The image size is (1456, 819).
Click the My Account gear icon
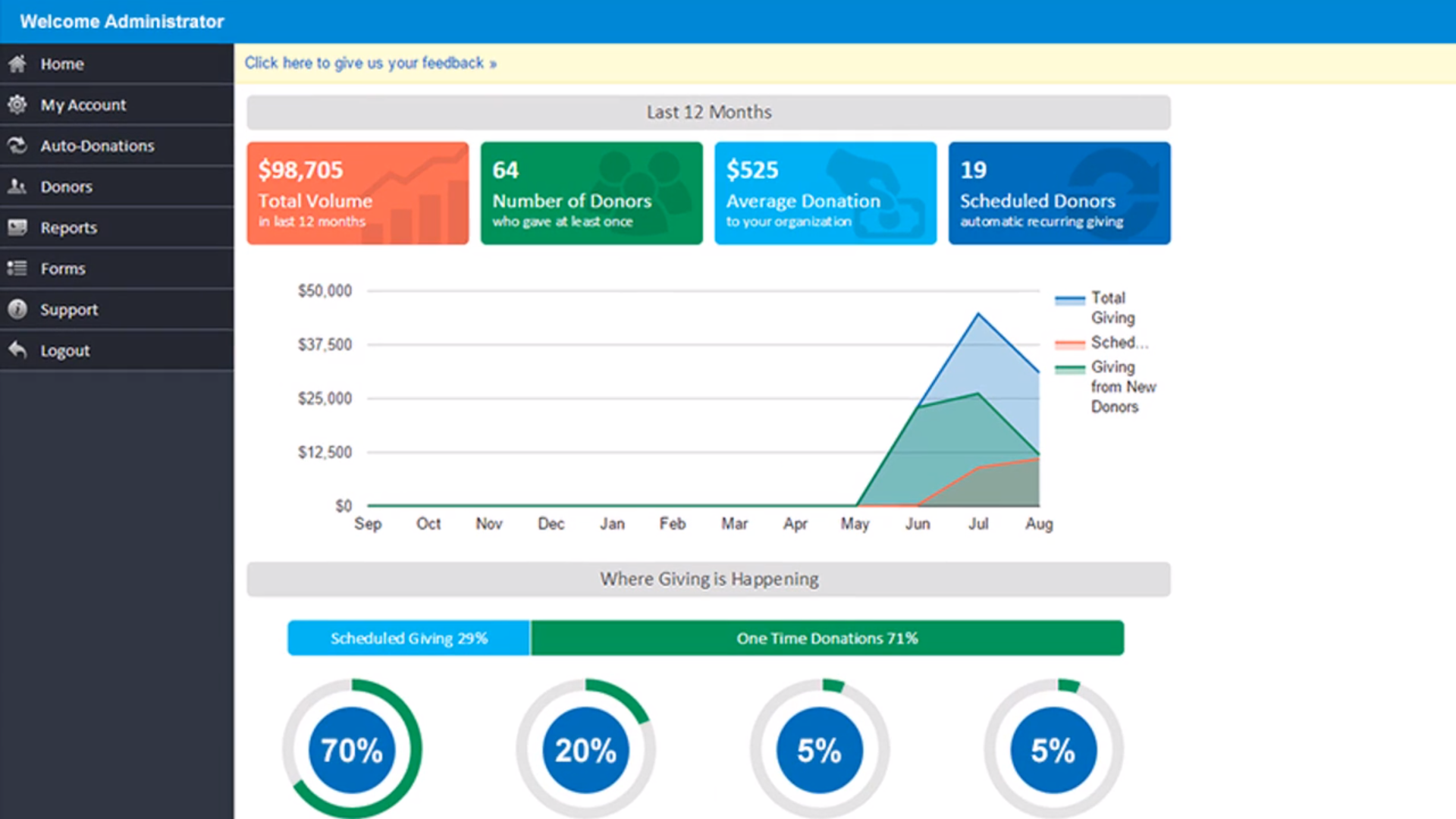pyautogui.click(x=17, y=105)
